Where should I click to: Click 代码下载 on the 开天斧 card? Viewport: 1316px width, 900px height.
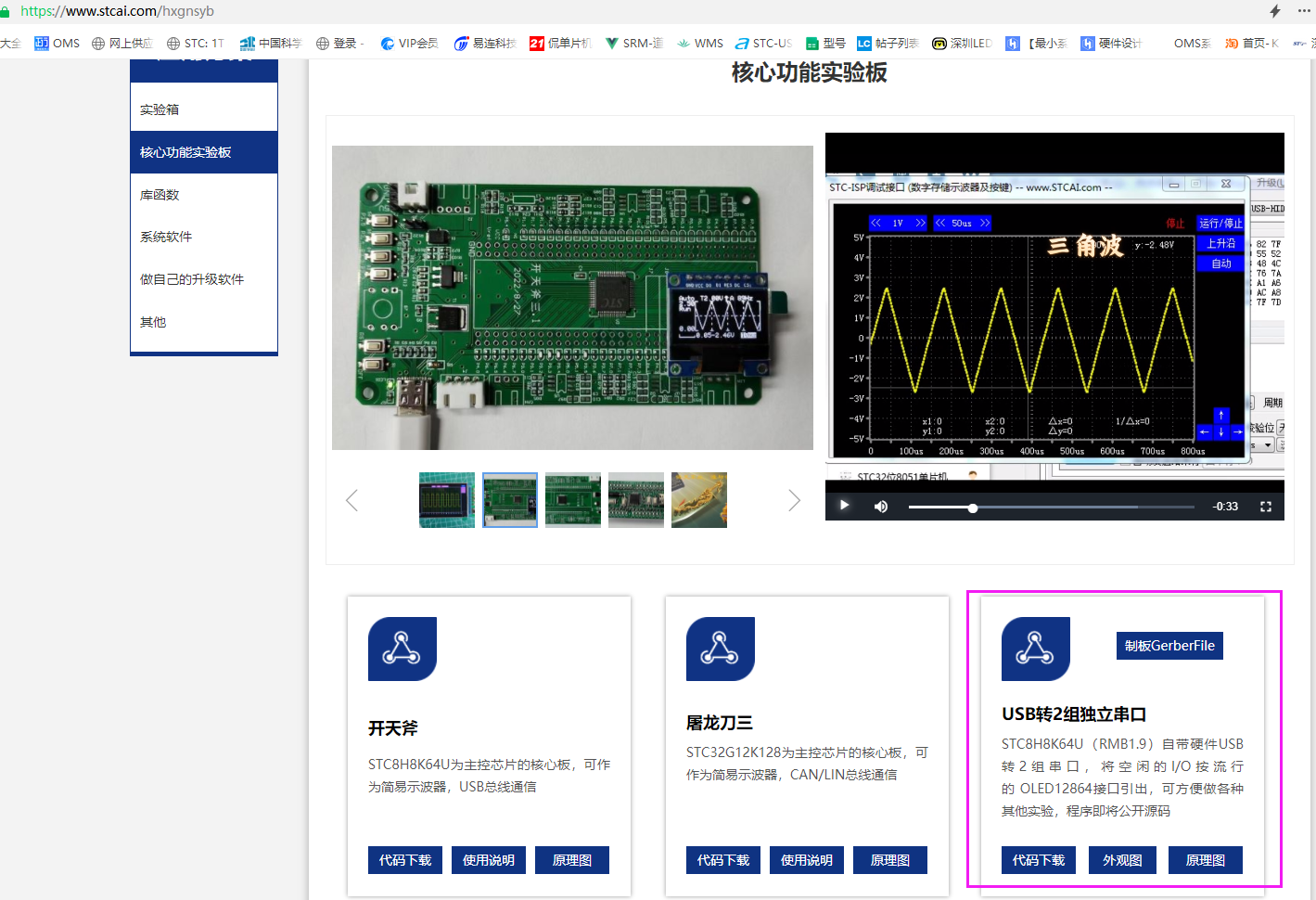[x=405, y=860]
